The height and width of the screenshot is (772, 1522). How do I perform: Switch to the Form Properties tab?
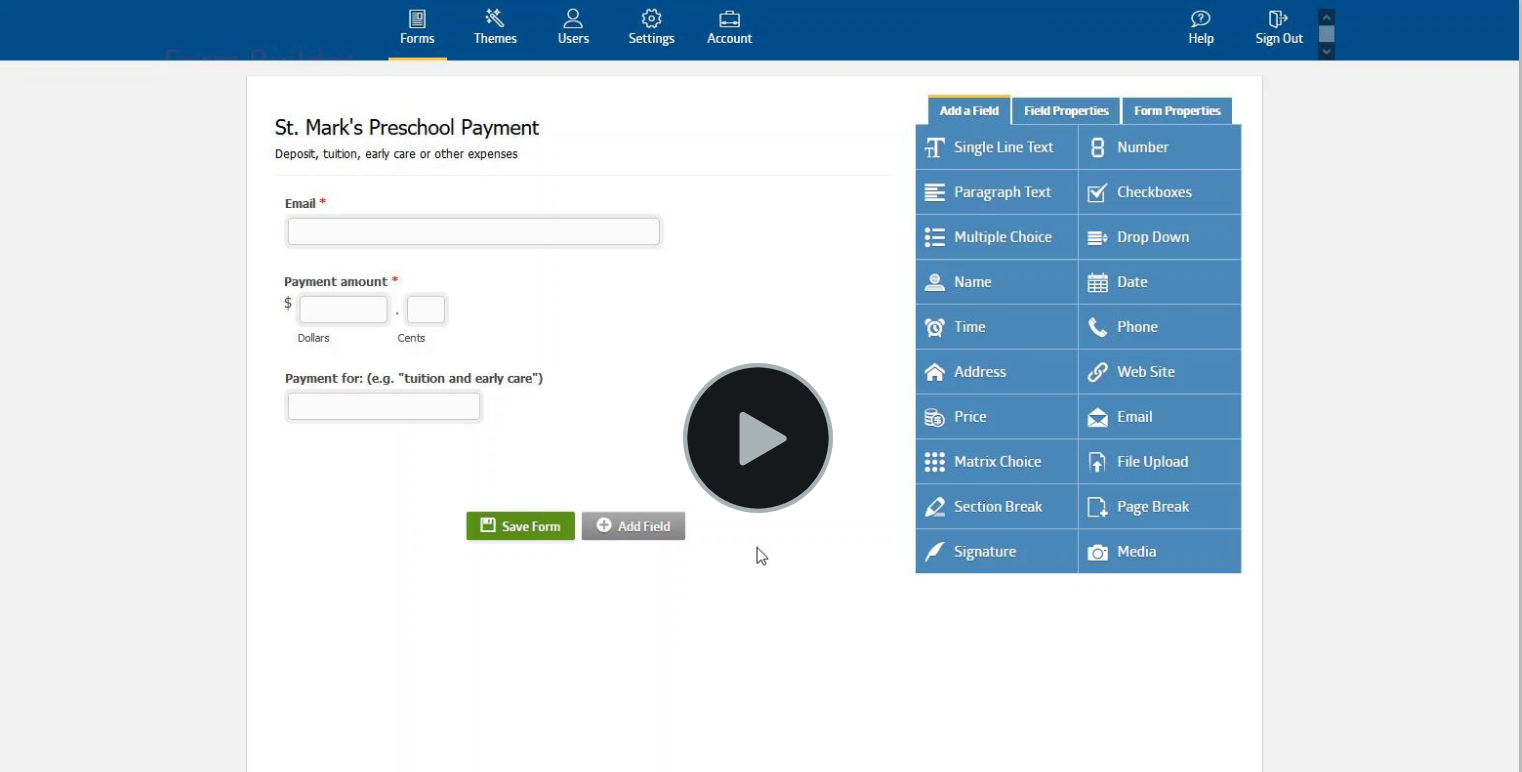pos(1177,111)
